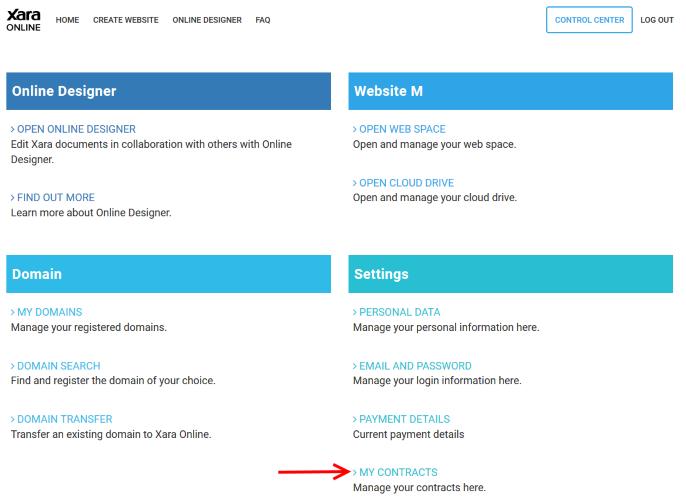Viewport: 686px width, 500px height.
Task: Click text 'Find and register the domain of your choice.'
Action: (x=113, y=381)
